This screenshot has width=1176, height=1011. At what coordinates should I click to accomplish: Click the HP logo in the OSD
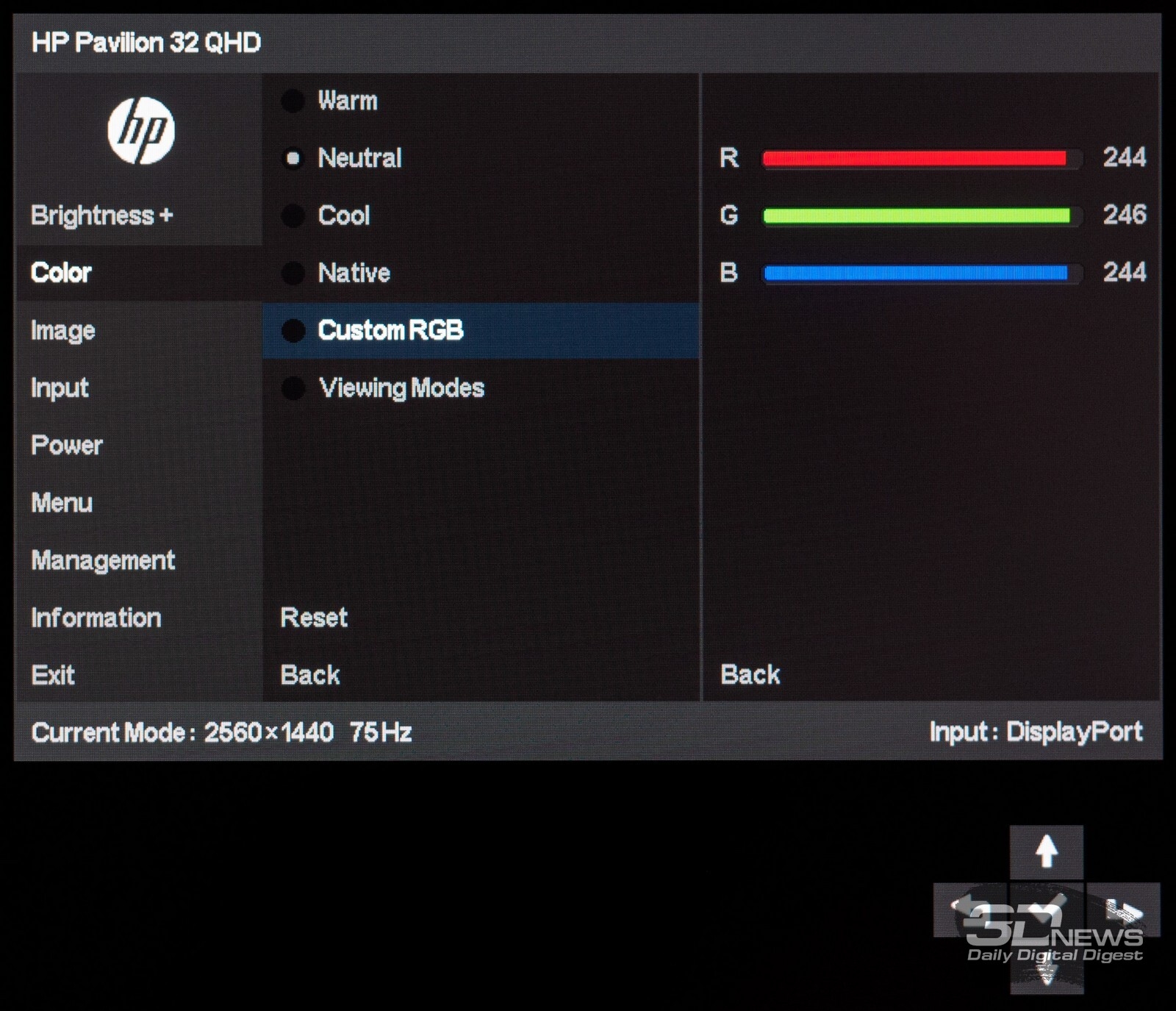pyautogui.click(x=141, y=131)
